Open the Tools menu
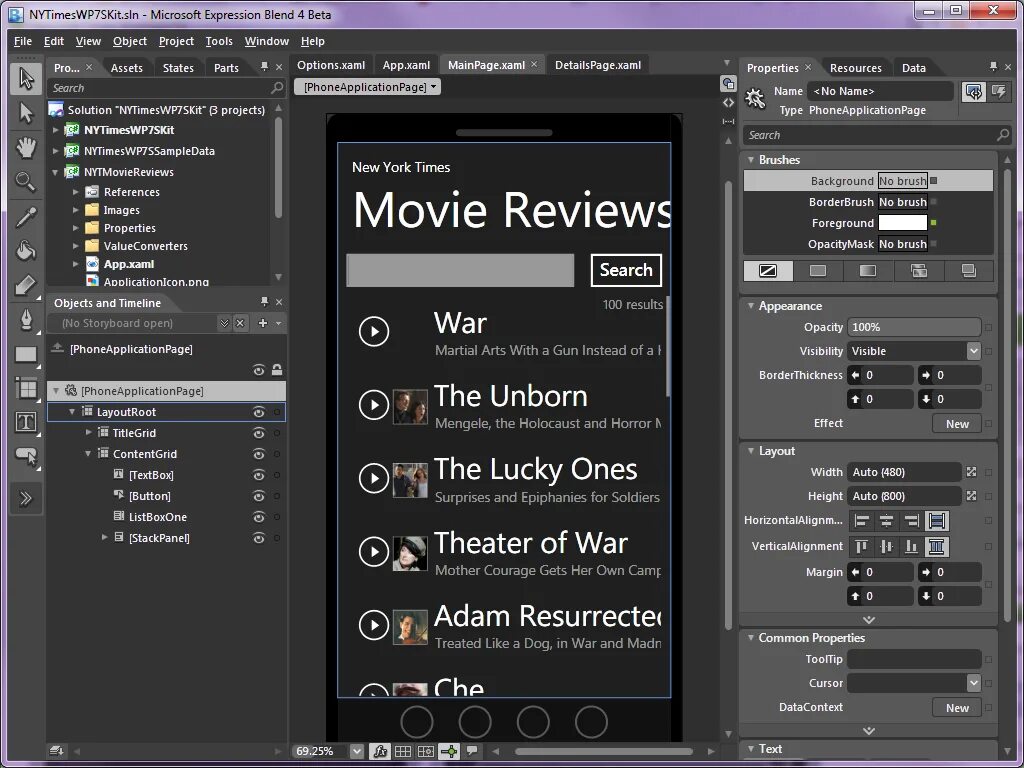This screenshot has width=1024, height=768. (219, 41)
